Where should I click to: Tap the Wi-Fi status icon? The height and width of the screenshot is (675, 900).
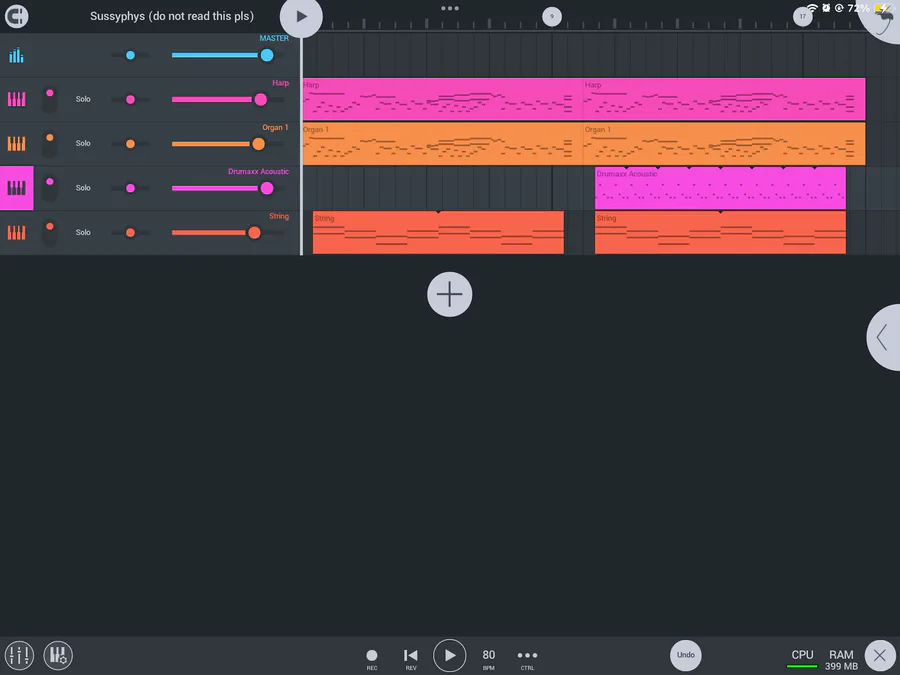click(x=812, y=8)
